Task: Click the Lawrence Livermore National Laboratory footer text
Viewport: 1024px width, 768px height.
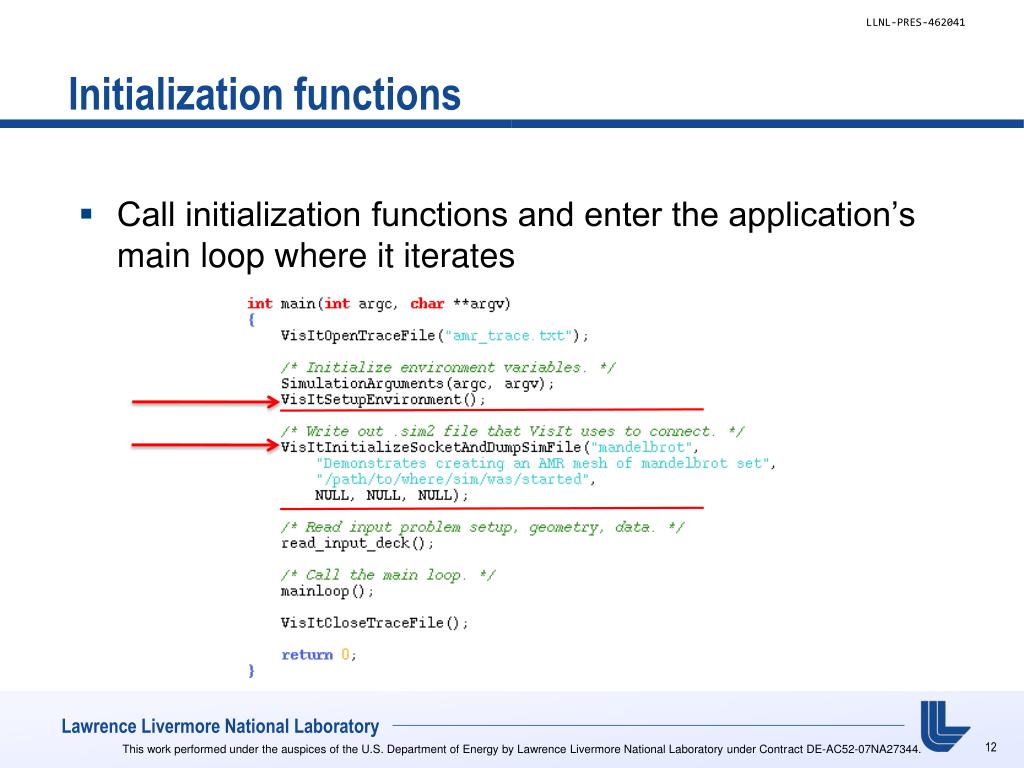Action: click(x=220, y=726)
